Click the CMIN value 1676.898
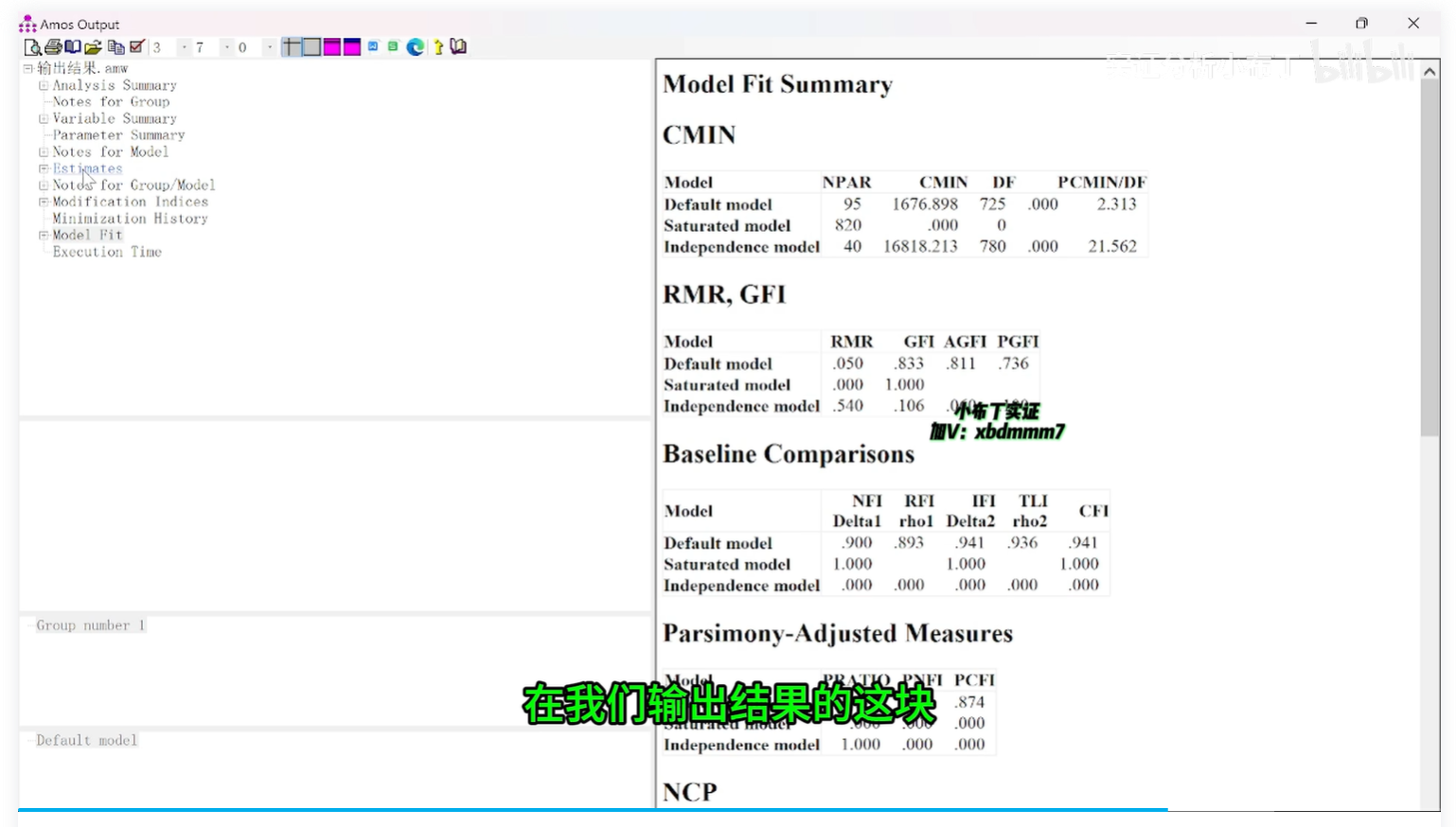The height and width of the screenshot is (827, 1456). tap(925, 203)
